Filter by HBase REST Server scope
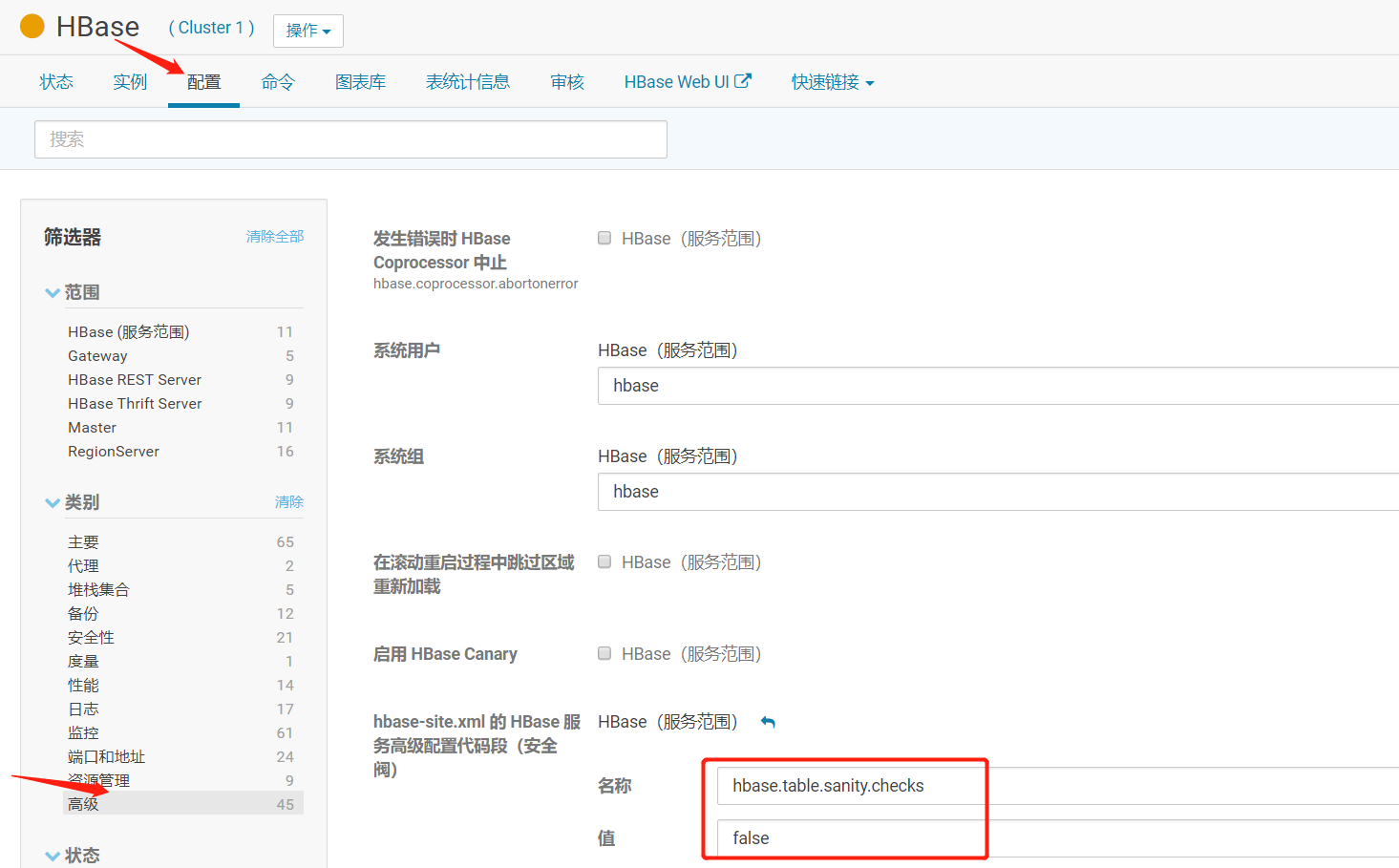Image resolution: width=1399 pixels, height=868 pixels. point(135,379)
